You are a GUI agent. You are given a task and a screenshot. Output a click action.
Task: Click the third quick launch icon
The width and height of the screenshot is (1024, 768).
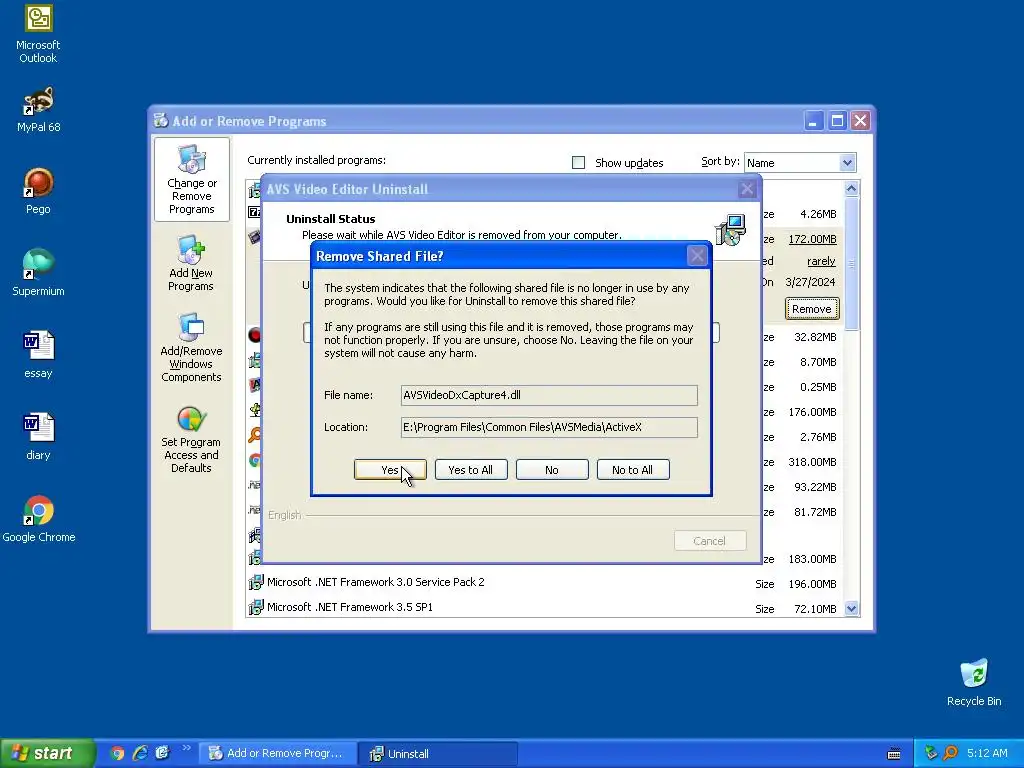(162, 754)
